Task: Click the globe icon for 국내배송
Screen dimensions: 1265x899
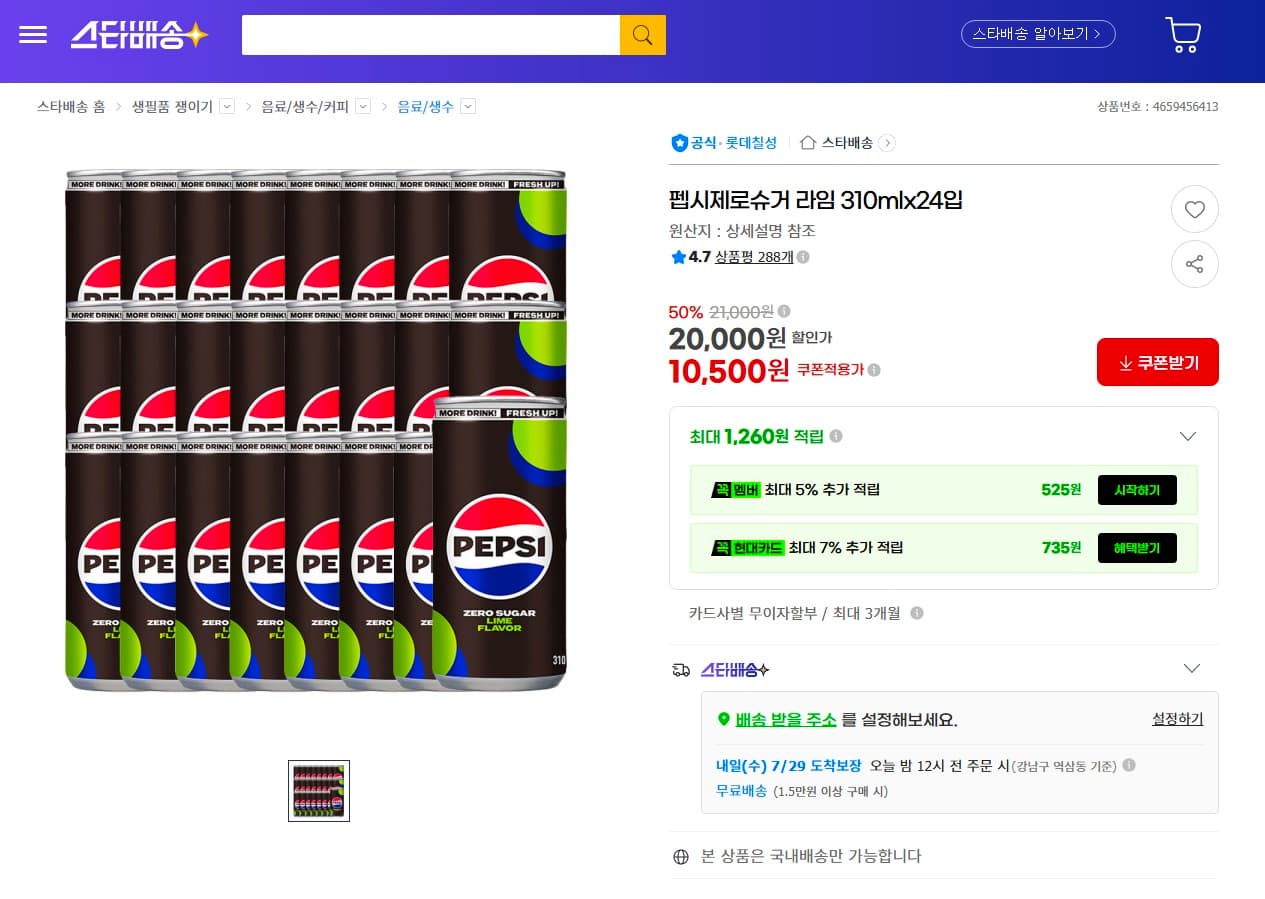Action: 681,856
